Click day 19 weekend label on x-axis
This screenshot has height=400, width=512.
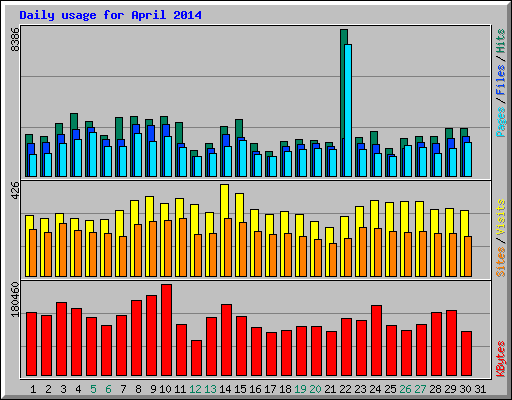tap(300, 389)
